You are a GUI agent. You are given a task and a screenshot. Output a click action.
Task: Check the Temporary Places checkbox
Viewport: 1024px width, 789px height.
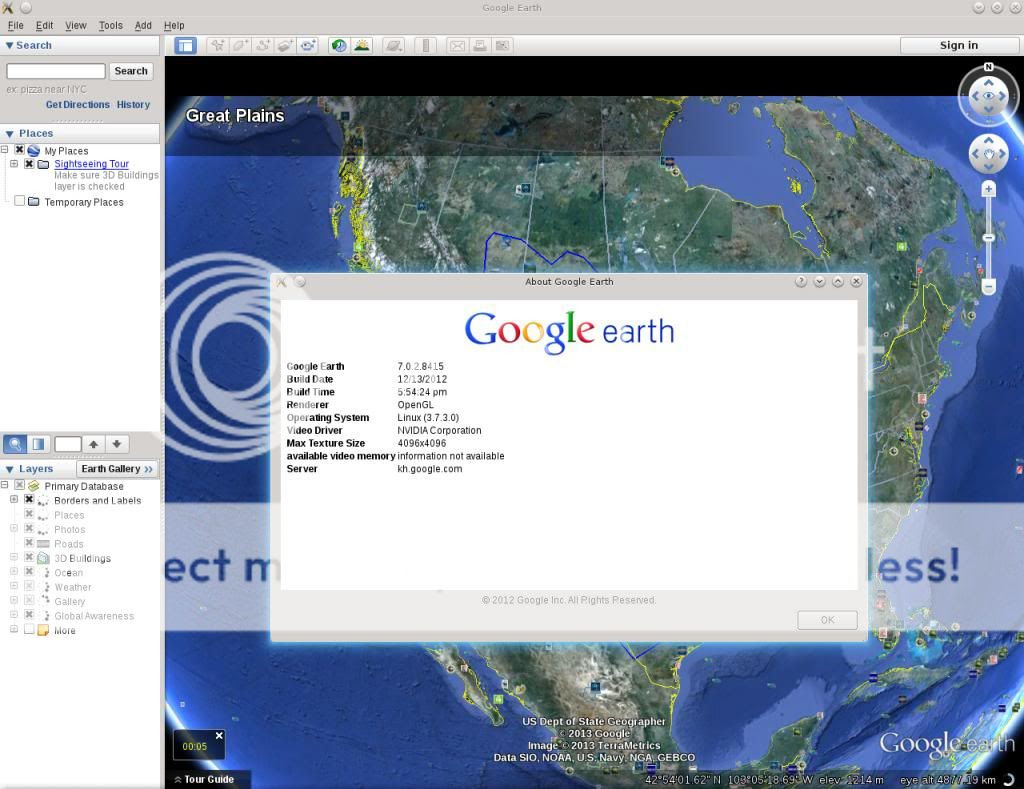[20, 201]
